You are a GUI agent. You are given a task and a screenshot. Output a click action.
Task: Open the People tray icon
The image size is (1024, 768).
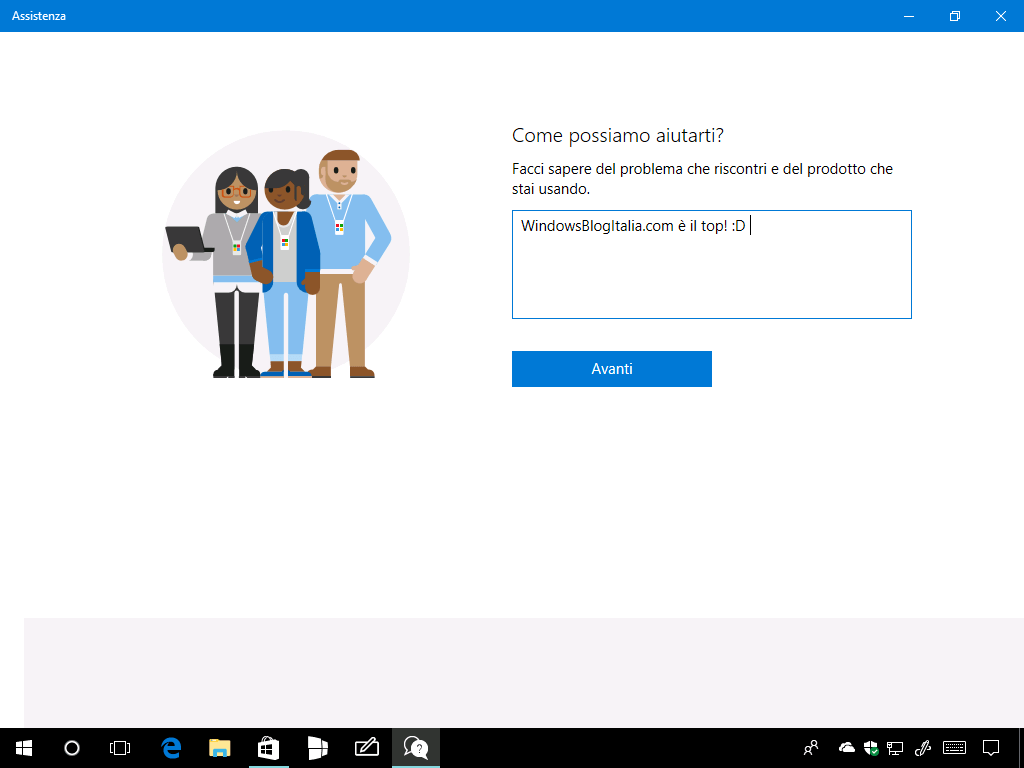pyautogui.click(x=811, y=748)
